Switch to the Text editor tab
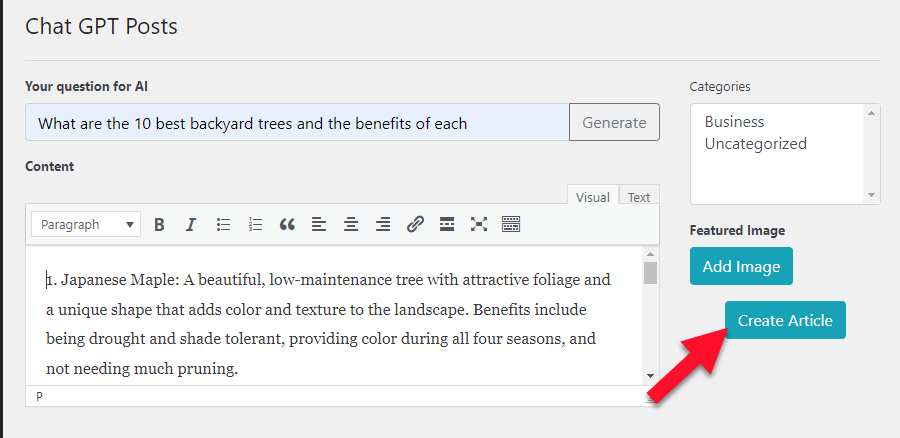 click(639, 197)
